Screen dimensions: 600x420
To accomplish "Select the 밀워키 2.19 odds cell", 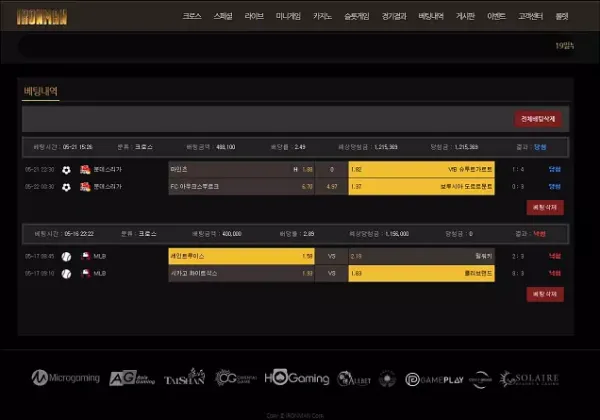I will tap(421, 256).
